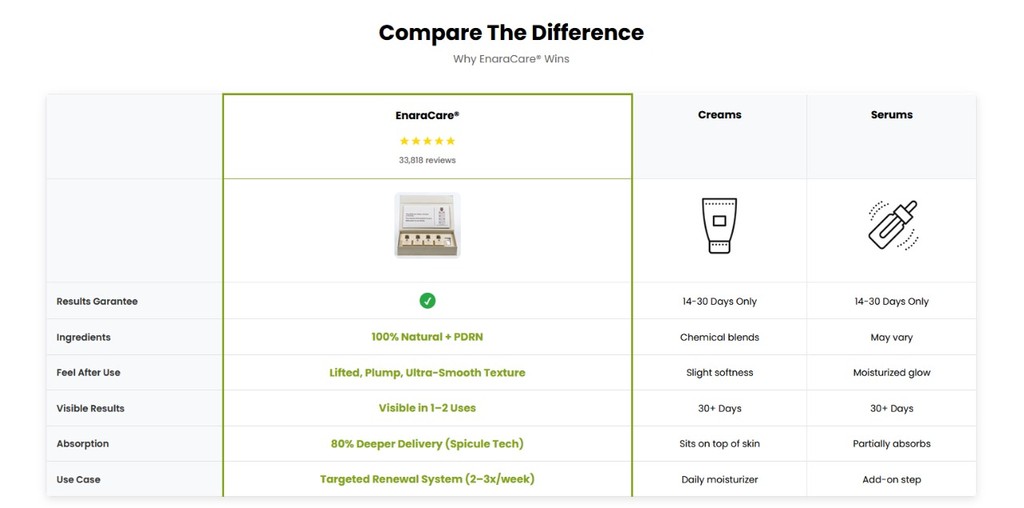This screenshot has width=1024, height=508.
Task: Click 80% Deeper Delivery (Spicule Tech)
Action: 427,443
